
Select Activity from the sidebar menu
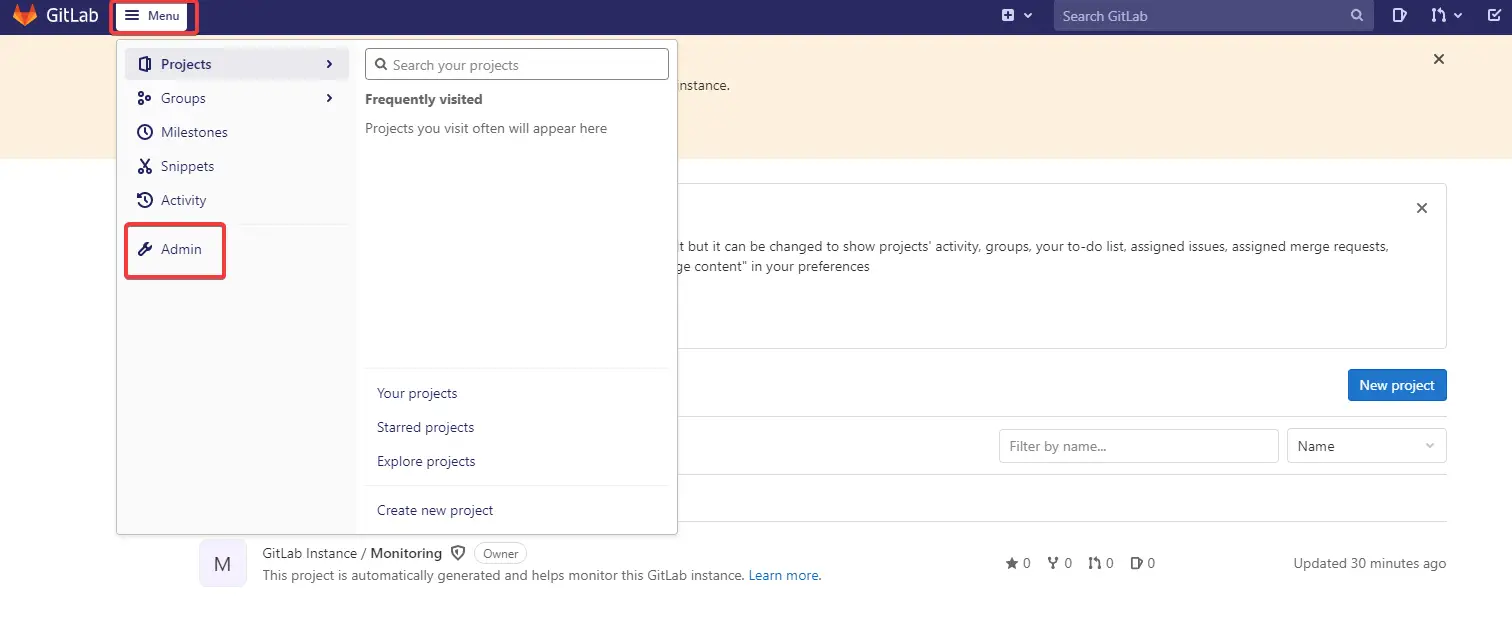[x=185, y=200]
